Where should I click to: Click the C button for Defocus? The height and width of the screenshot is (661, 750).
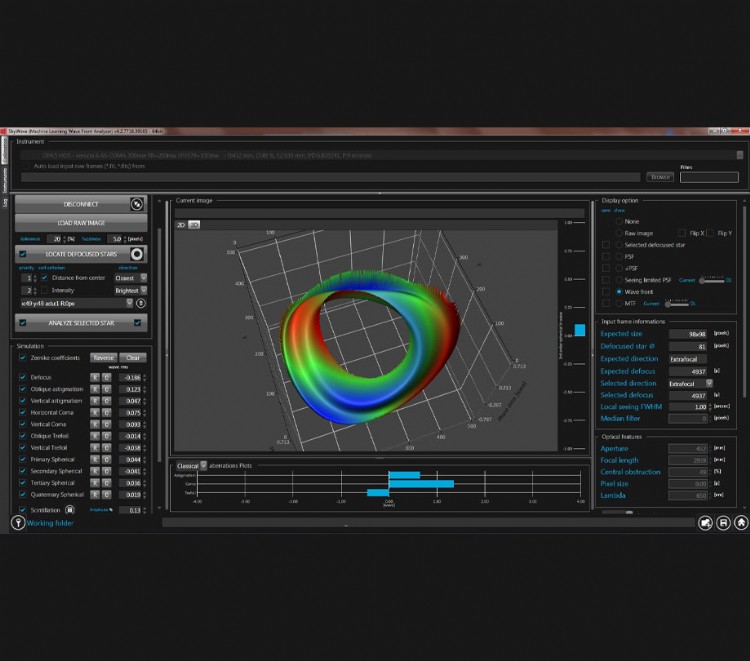(x=106, y=377)
